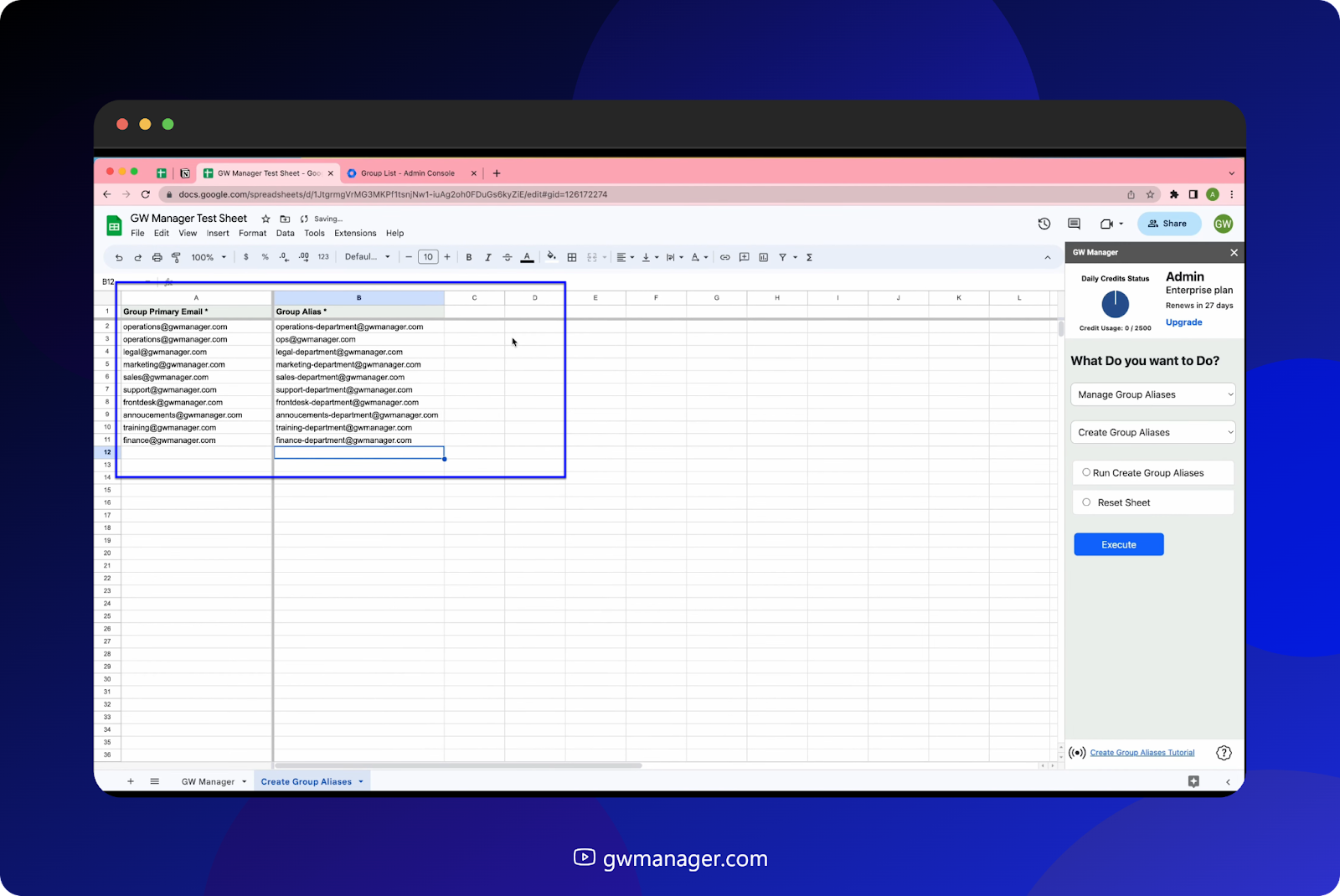Reload the browser page
1340x896 pixels.
[x=146, y=194]
